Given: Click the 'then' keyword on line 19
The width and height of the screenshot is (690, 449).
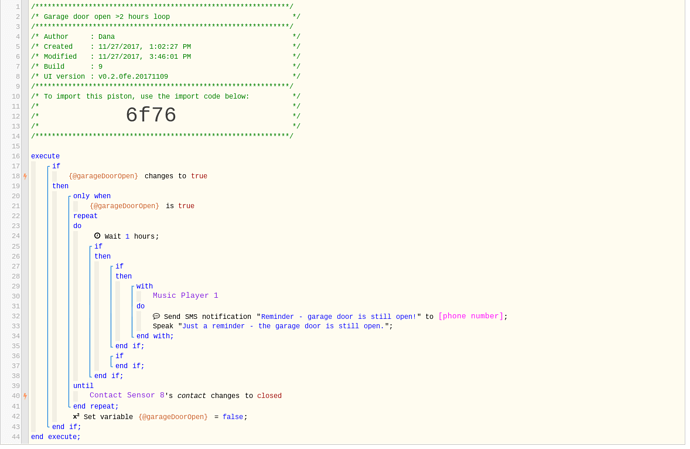Looking at the screenshot, I should coord(60,186).
